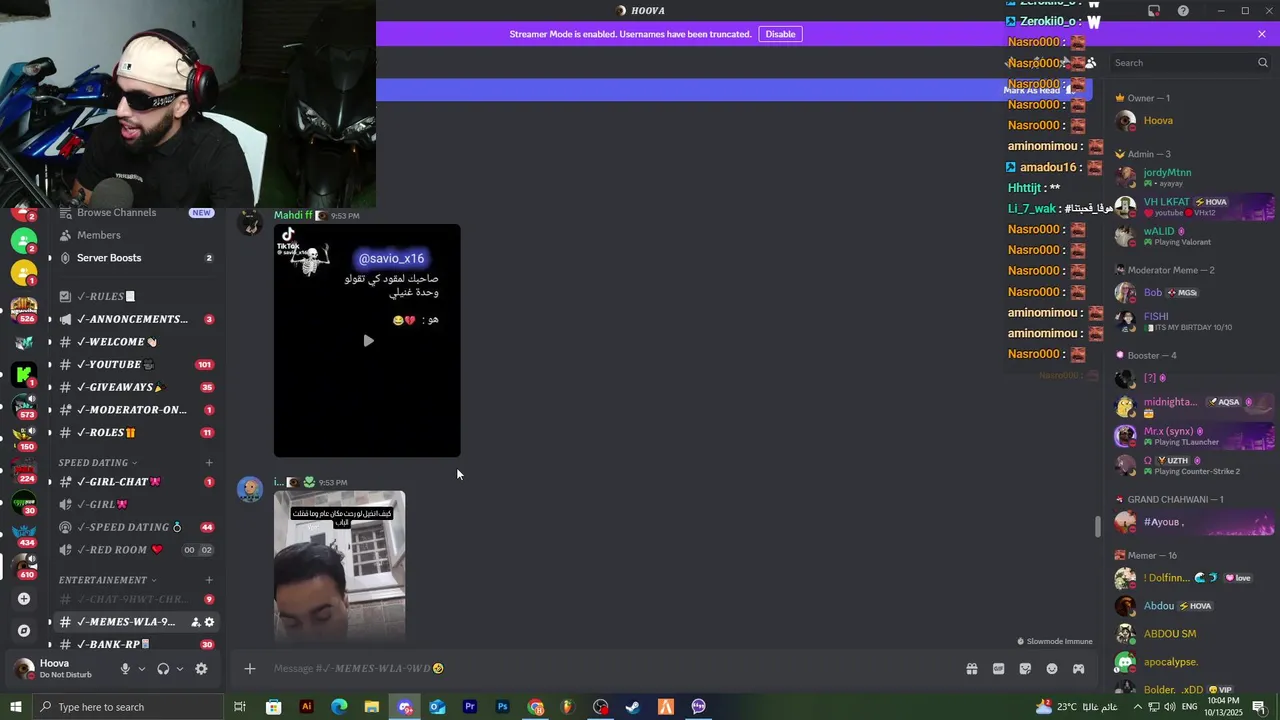The width and height of the screenshot is (1280, 720).
Task: Open the GIF picker icon
Action: (x=998, y=669)
